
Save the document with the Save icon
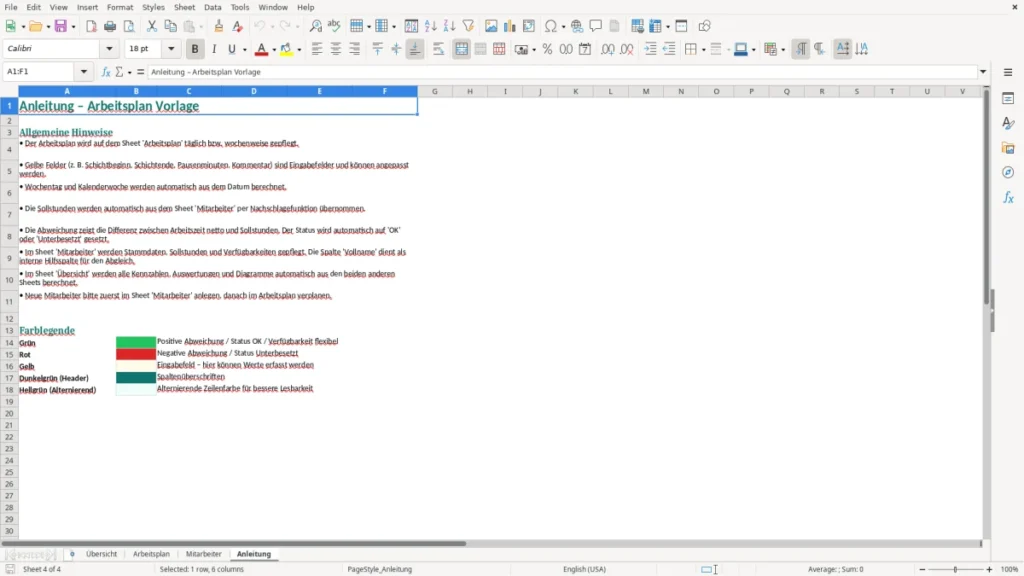click(x=61, y=26)
